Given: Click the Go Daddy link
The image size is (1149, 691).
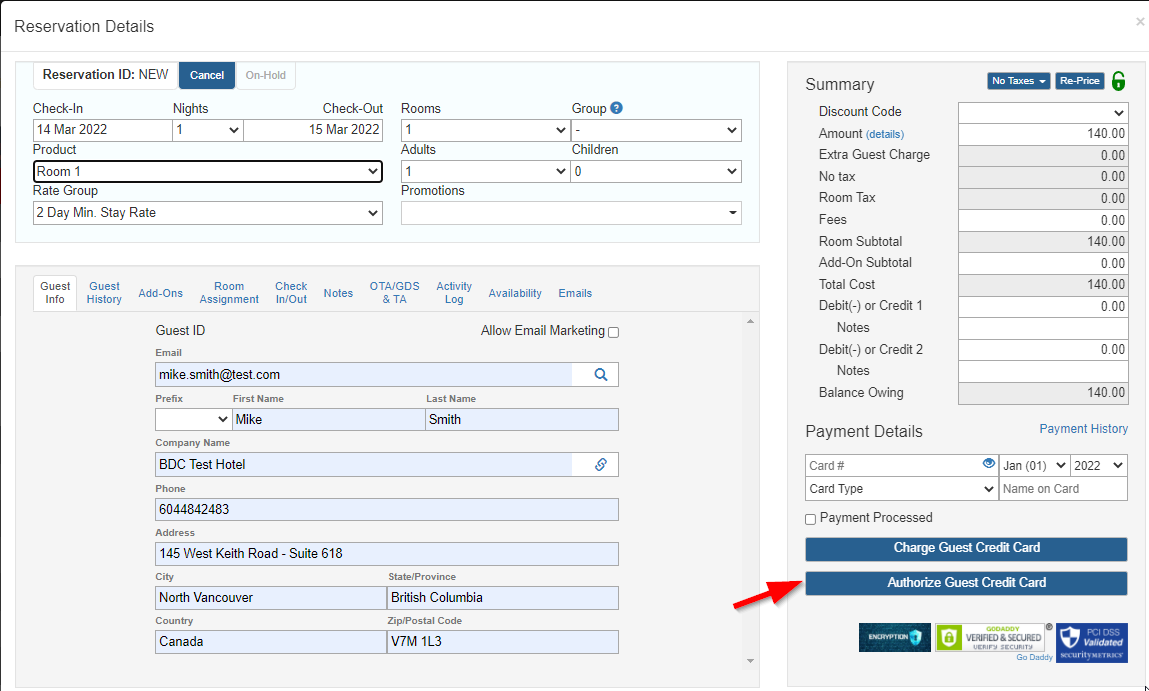Looking at the screenshot, I should tap(1035, 657).
